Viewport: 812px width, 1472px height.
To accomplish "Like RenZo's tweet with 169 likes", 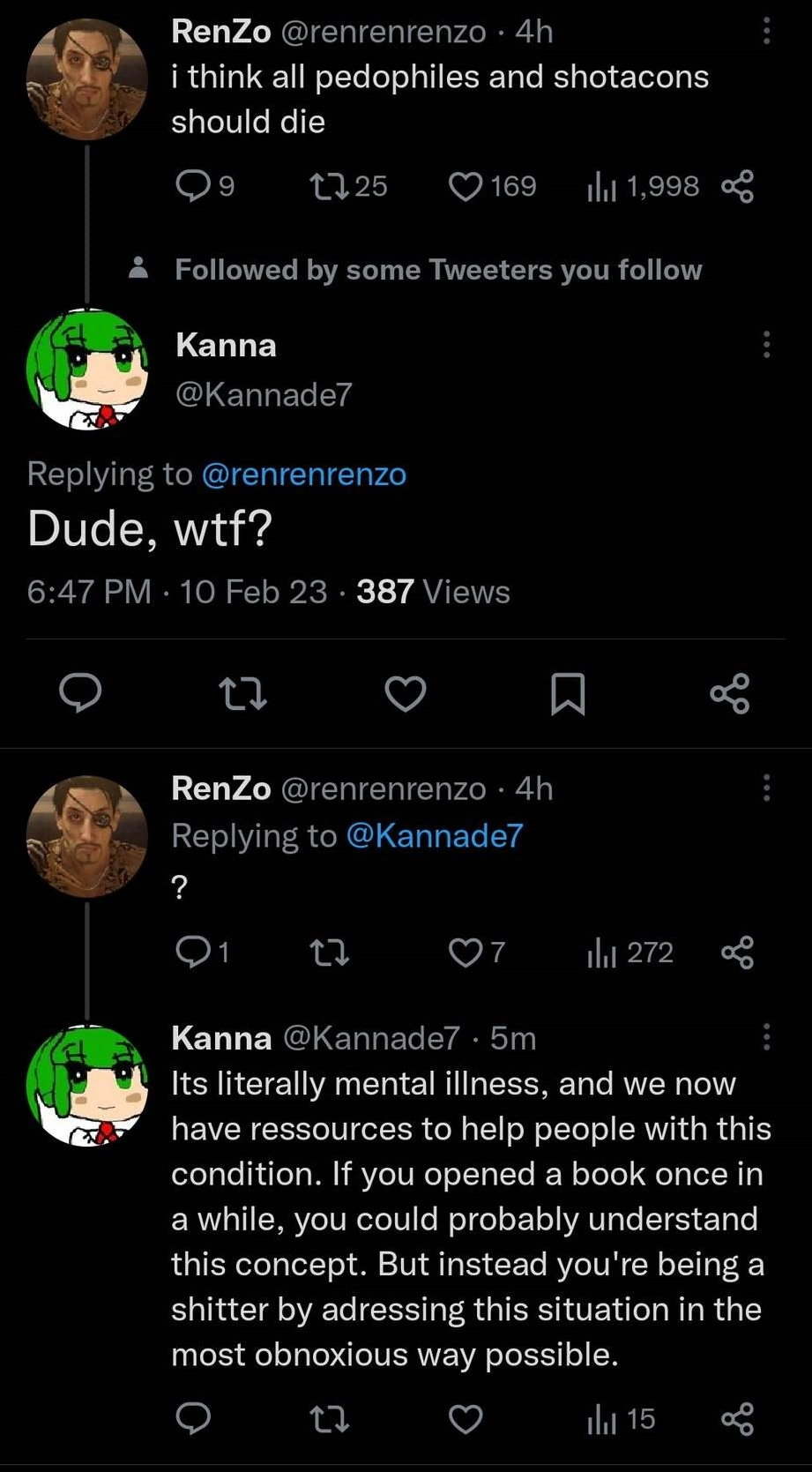I will pyautogui.click(x=466, y=186).
